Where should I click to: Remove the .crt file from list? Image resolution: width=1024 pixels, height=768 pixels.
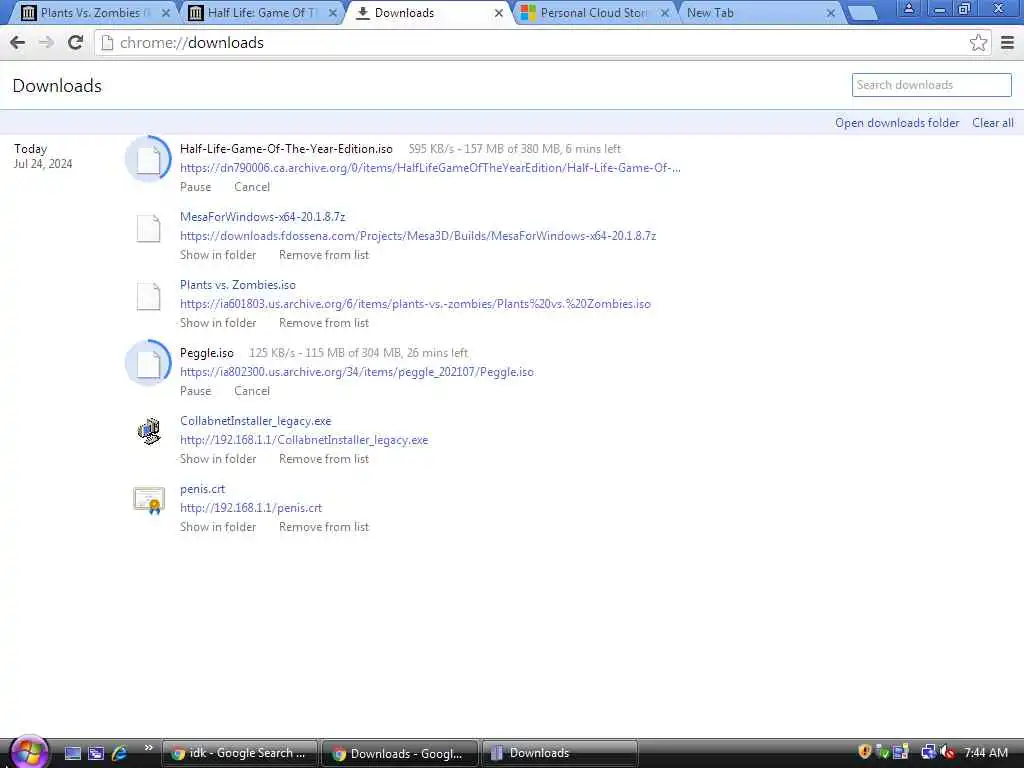coord(324,526)
